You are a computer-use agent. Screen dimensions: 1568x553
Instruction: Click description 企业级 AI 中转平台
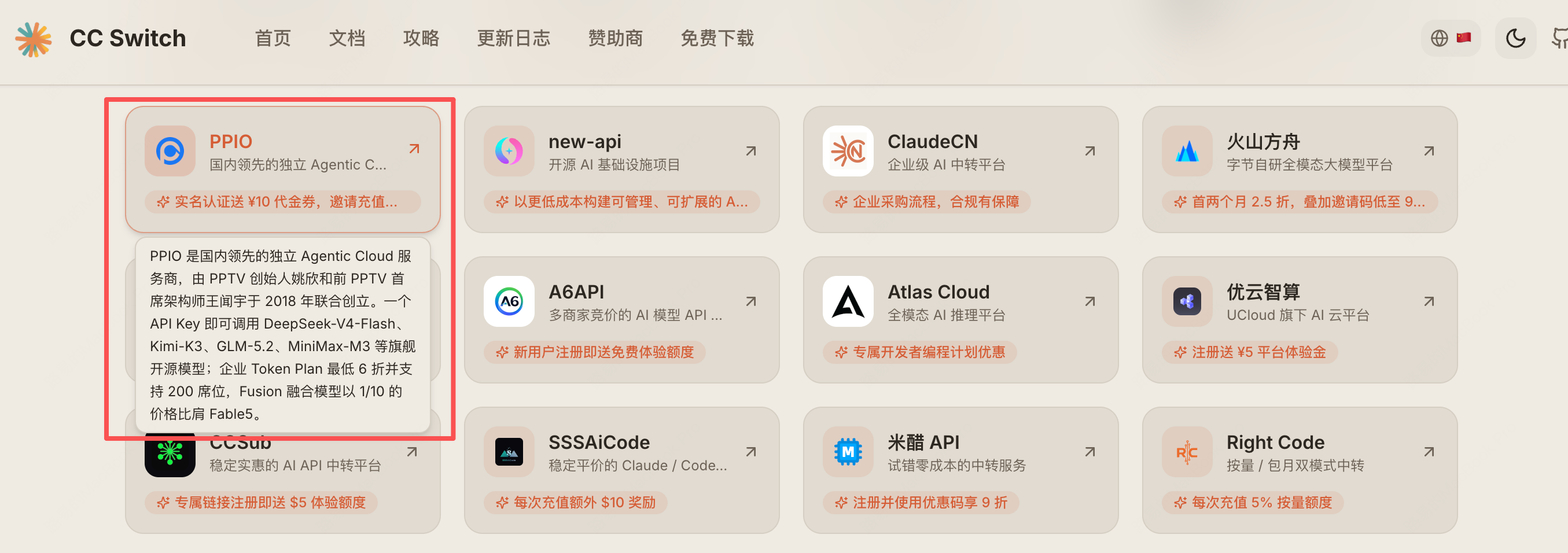947,165
